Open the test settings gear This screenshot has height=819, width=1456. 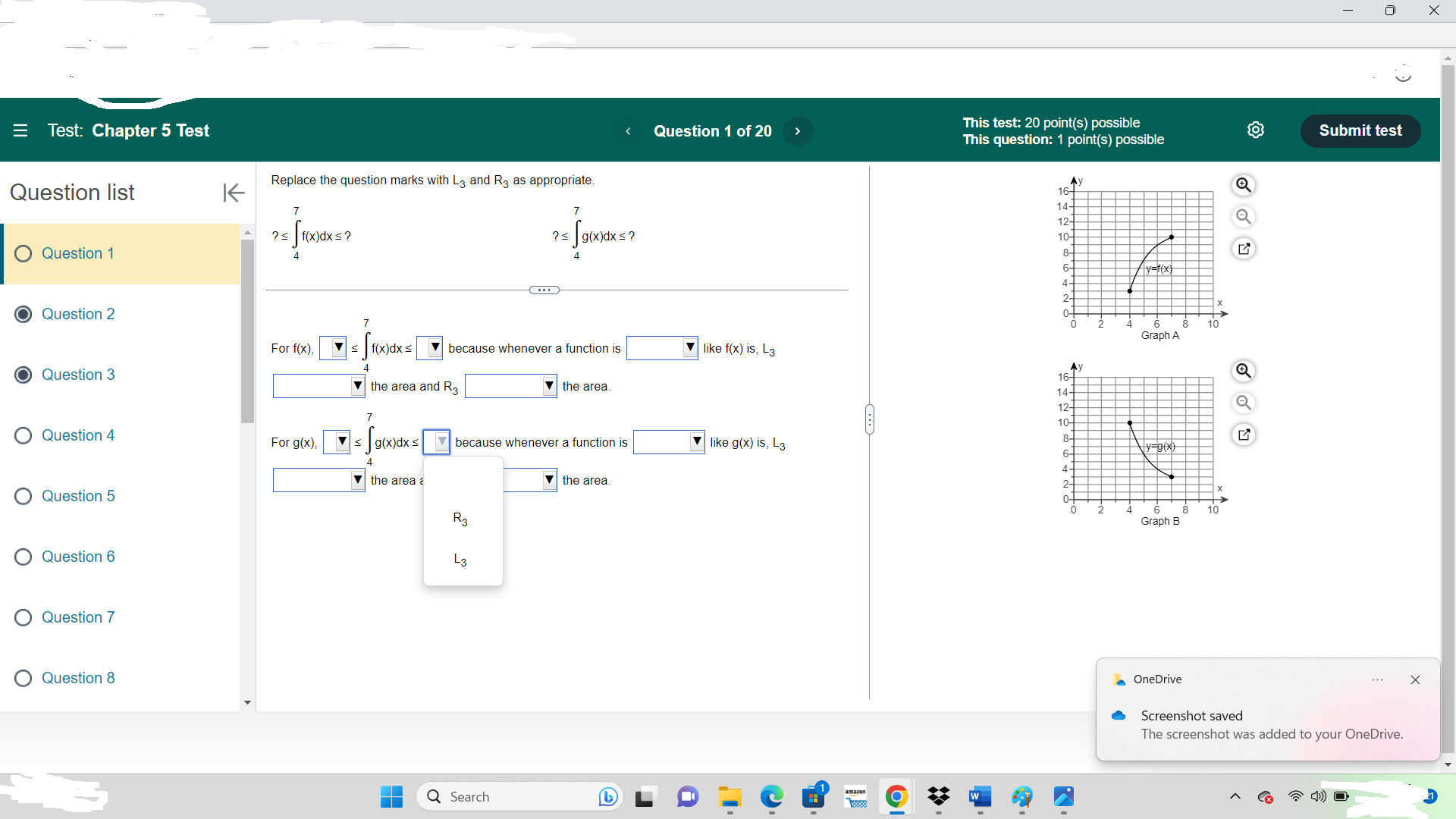(1257, 130)
